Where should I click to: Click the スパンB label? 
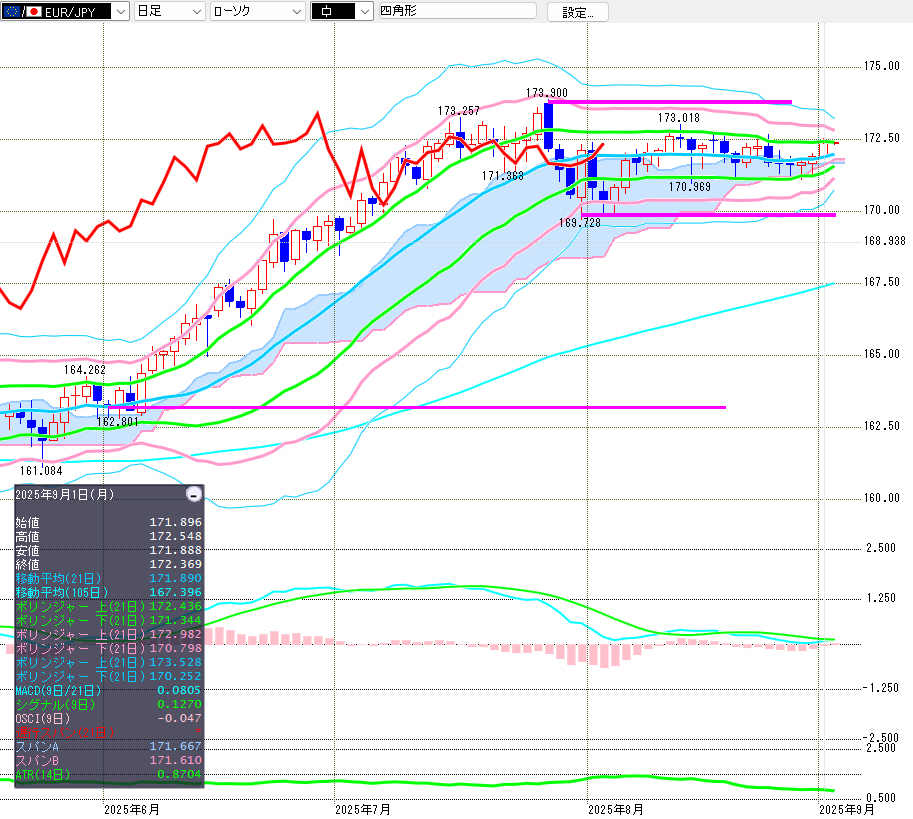click(x=37, y=760)
